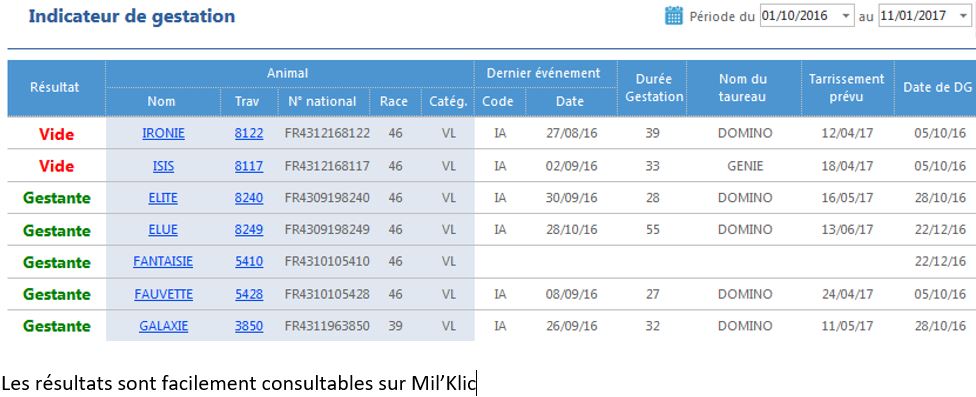976x397 pixels.
Task: Click work number 8122 link
Action: (249, 133)
